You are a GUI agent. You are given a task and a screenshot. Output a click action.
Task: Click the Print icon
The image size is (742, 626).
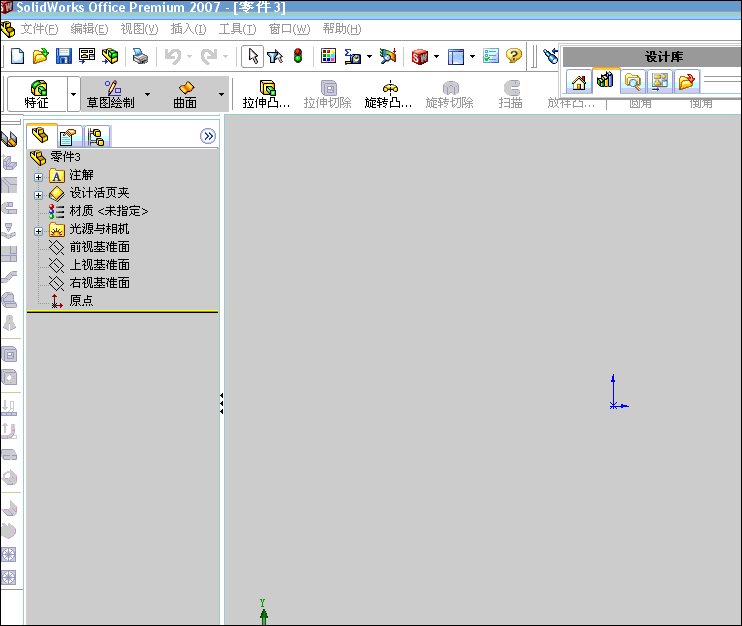(140, 56)
